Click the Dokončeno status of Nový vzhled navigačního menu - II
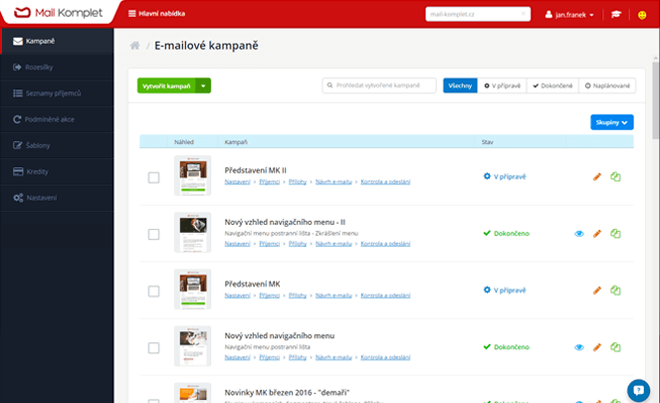Image resolution: width=660 pixels, height=403 pixels. coord(506,234)
